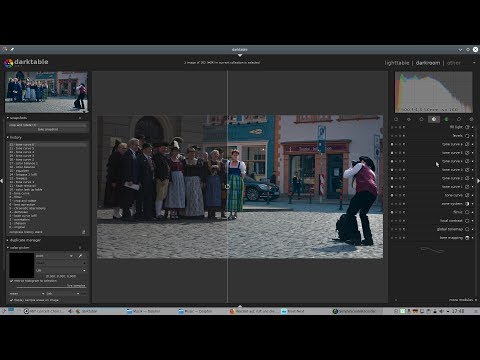Image resolution: width=480 pixels, height=360 pixels.
Task: Uncheck restrict histogram to selection
Action: [12, 281]
